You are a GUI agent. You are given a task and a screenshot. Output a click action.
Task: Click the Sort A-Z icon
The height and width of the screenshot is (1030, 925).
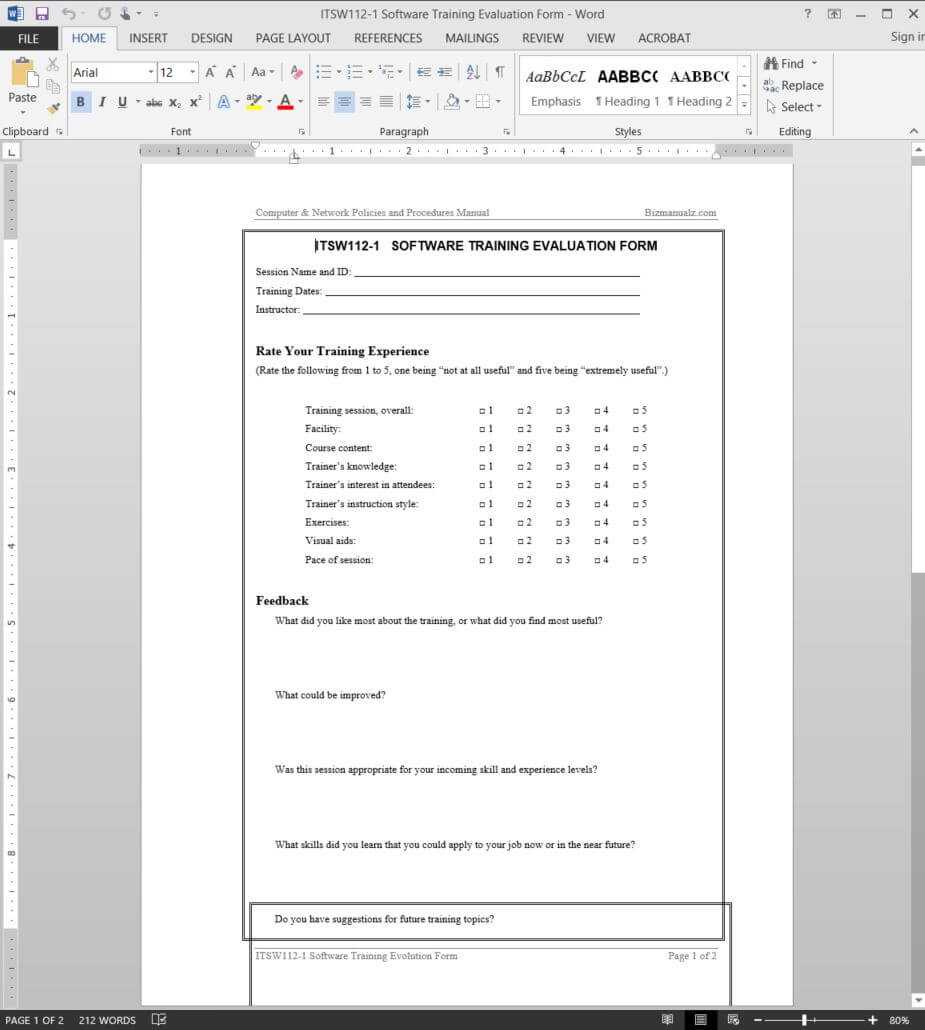(473, 72)
